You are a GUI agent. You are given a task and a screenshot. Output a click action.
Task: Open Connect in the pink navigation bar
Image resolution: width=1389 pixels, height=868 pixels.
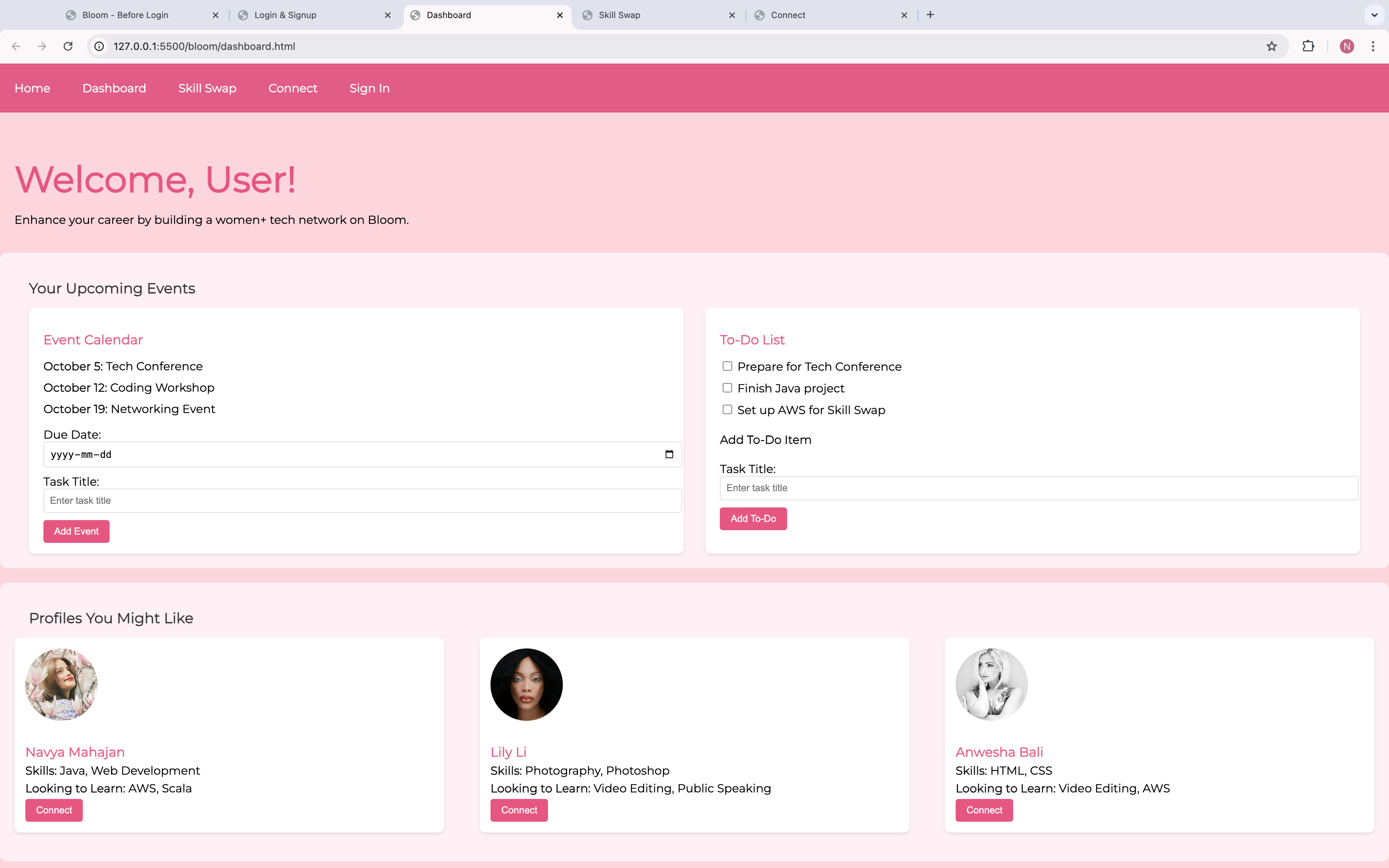tap(293, 88)
